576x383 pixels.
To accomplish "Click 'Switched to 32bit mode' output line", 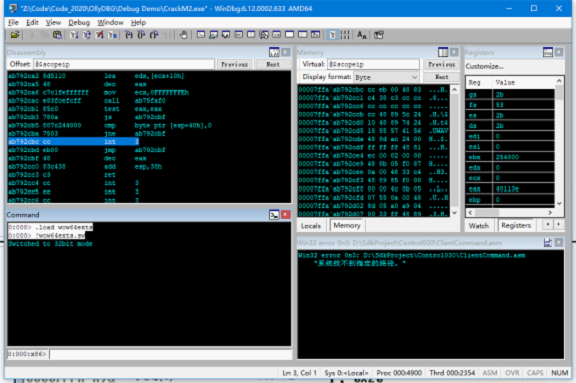I will [50, 243].
